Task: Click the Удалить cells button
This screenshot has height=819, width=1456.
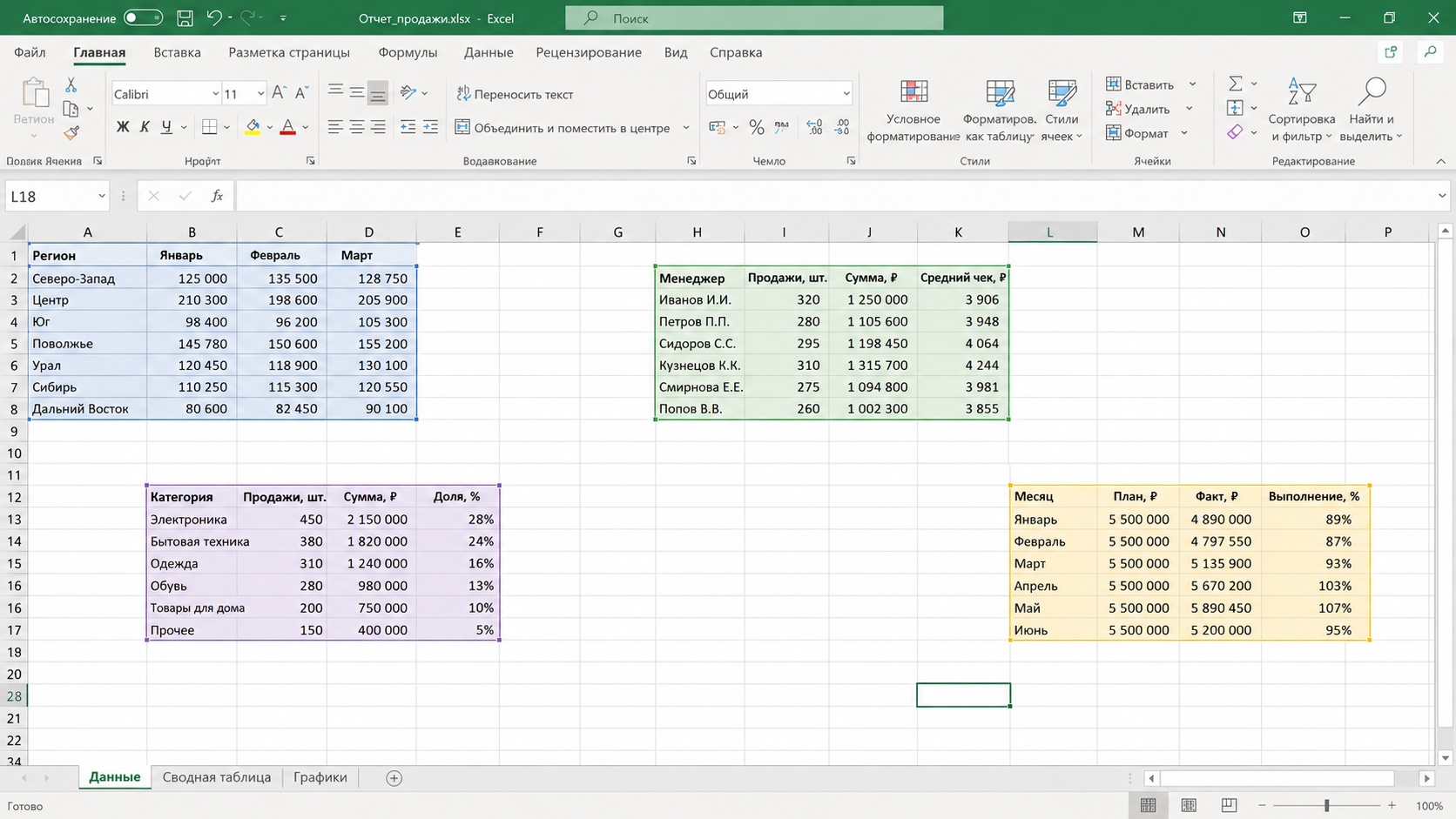Action: (1138, 109)
